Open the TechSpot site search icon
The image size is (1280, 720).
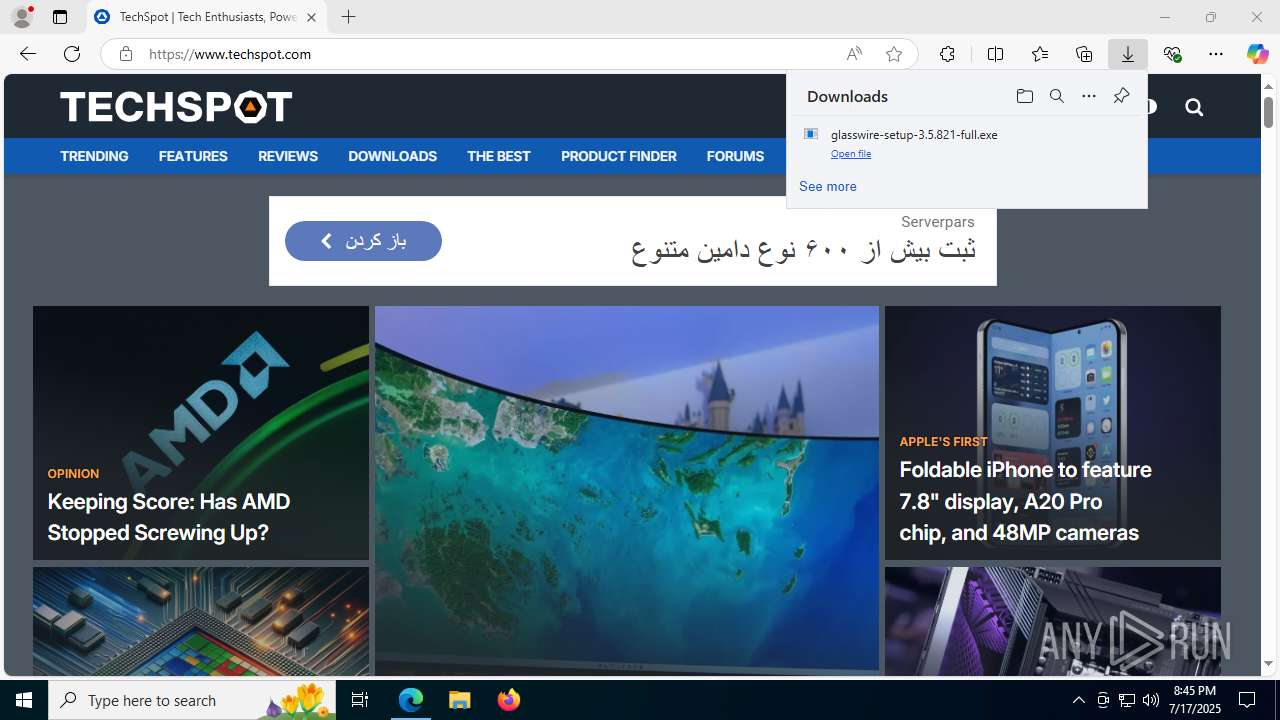point(1194,107)
